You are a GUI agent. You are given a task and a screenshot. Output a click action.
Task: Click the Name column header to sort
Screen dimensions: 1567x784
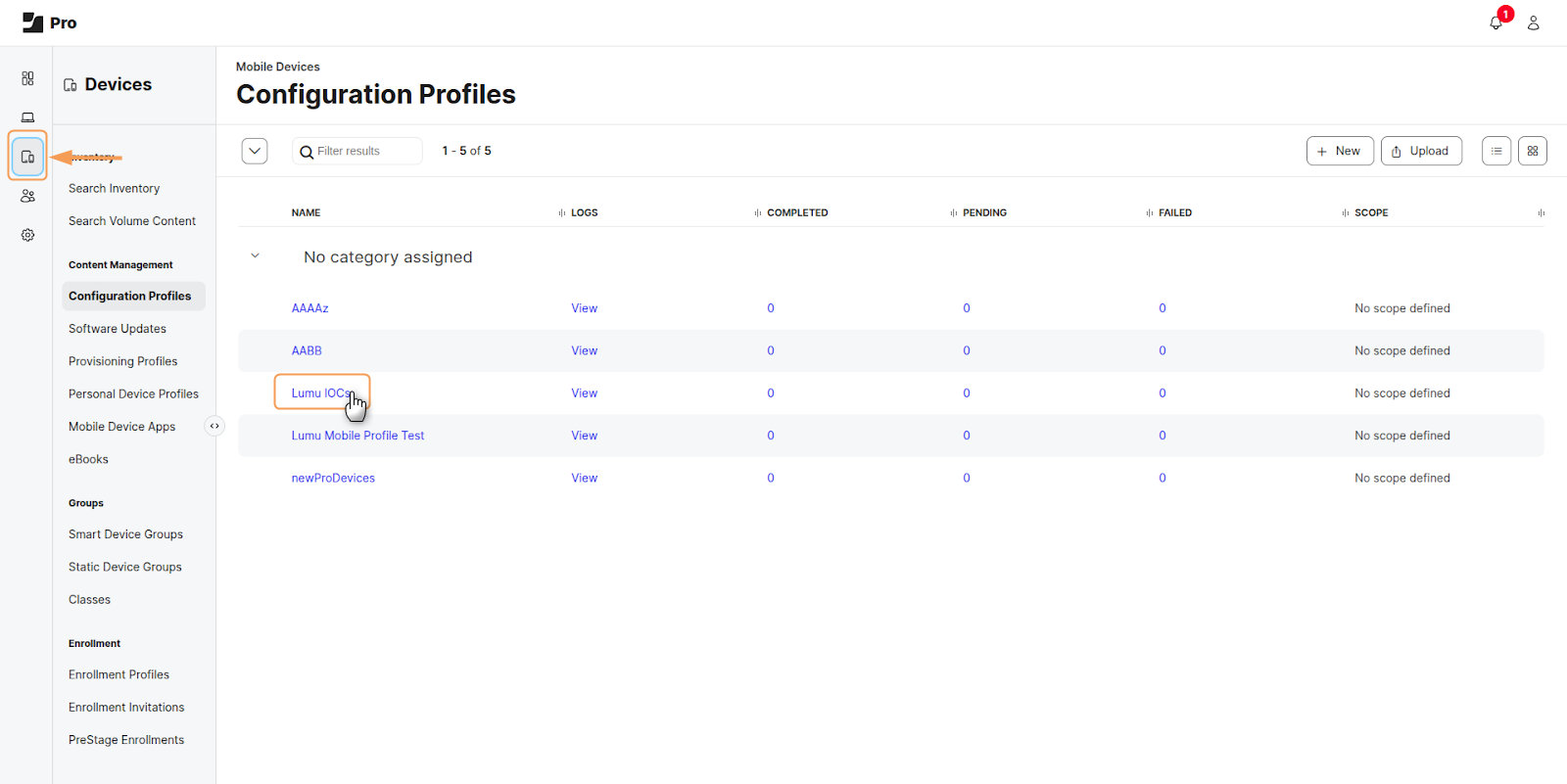point(306,212)
